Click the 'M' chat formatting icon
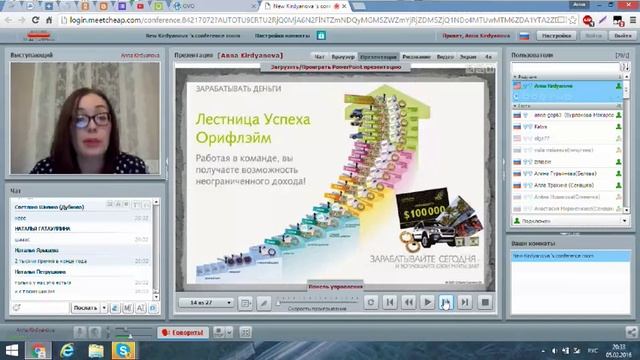Image resolution: width=640 pixels, height=360 pixels. coord(127,308)
